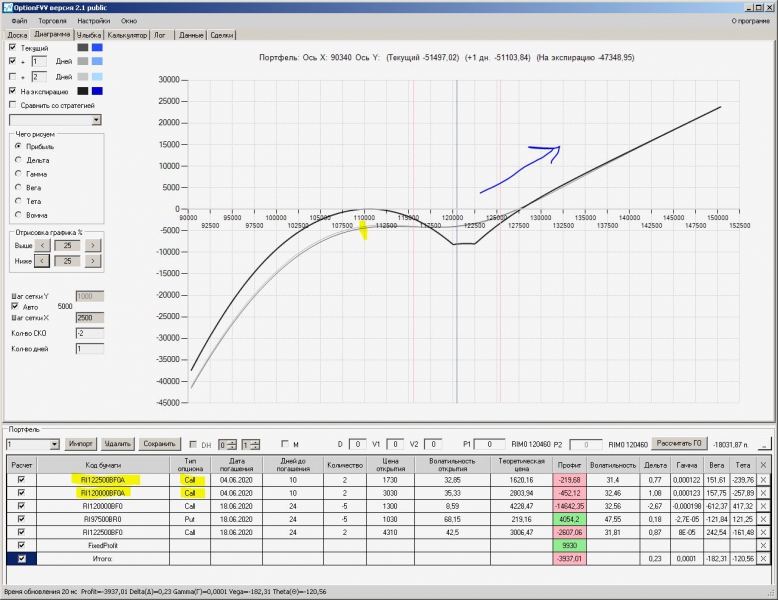778x600 pixels.
Task: Switch to the Улыбка tab
Action: tap(89, 35)
